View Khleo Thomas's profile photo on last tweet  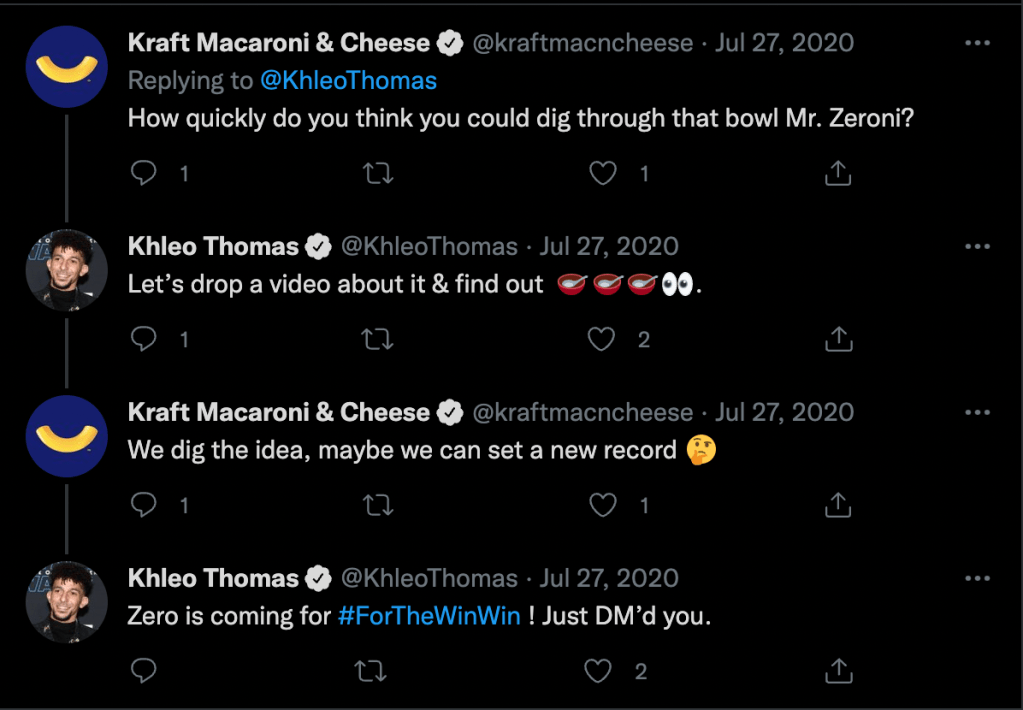point(66,601)
